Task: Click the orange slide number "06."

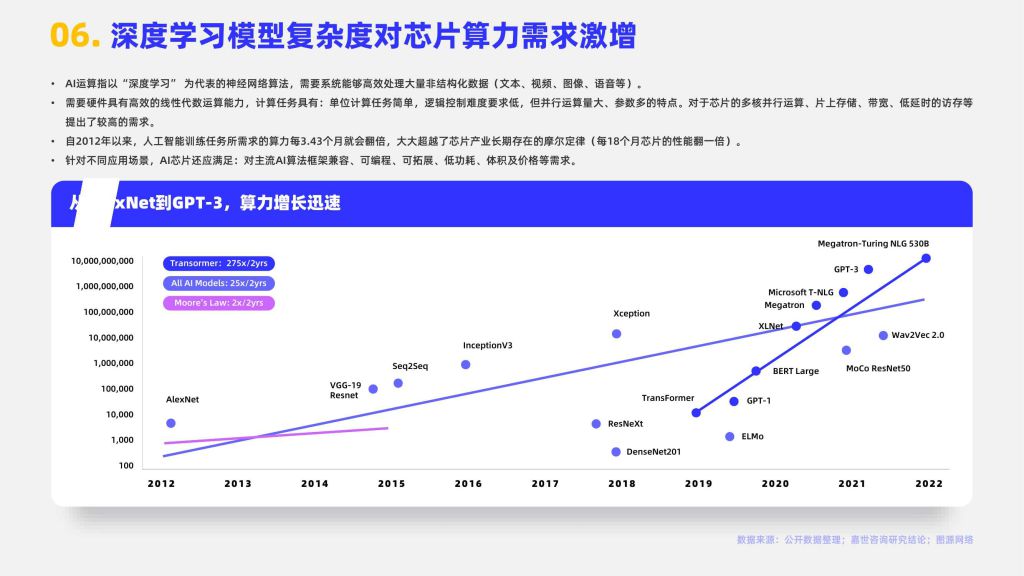Action: tap(75, 35)
